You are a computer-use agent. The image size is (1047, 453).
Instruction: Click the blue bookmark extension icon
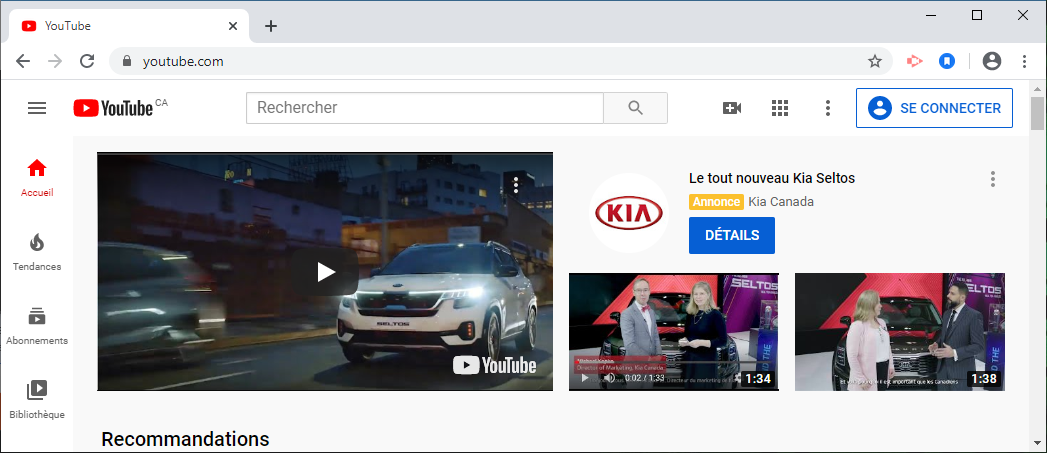click(x=947, y=61)
